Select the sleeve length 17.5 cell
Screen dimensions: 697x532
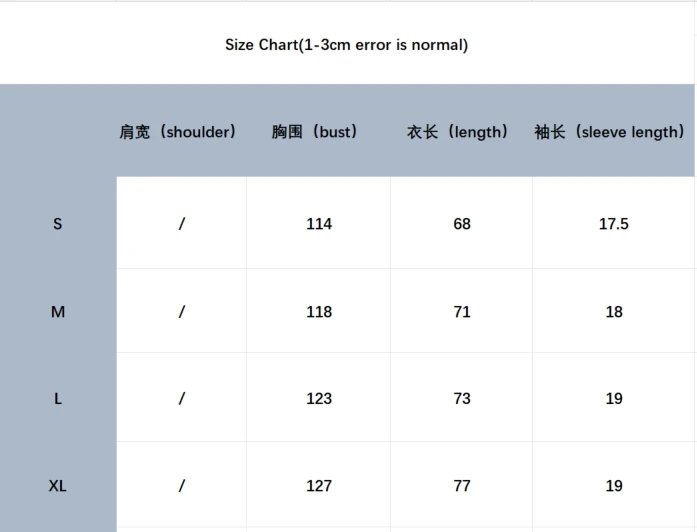pyautogui.click(x=613, y=223)
